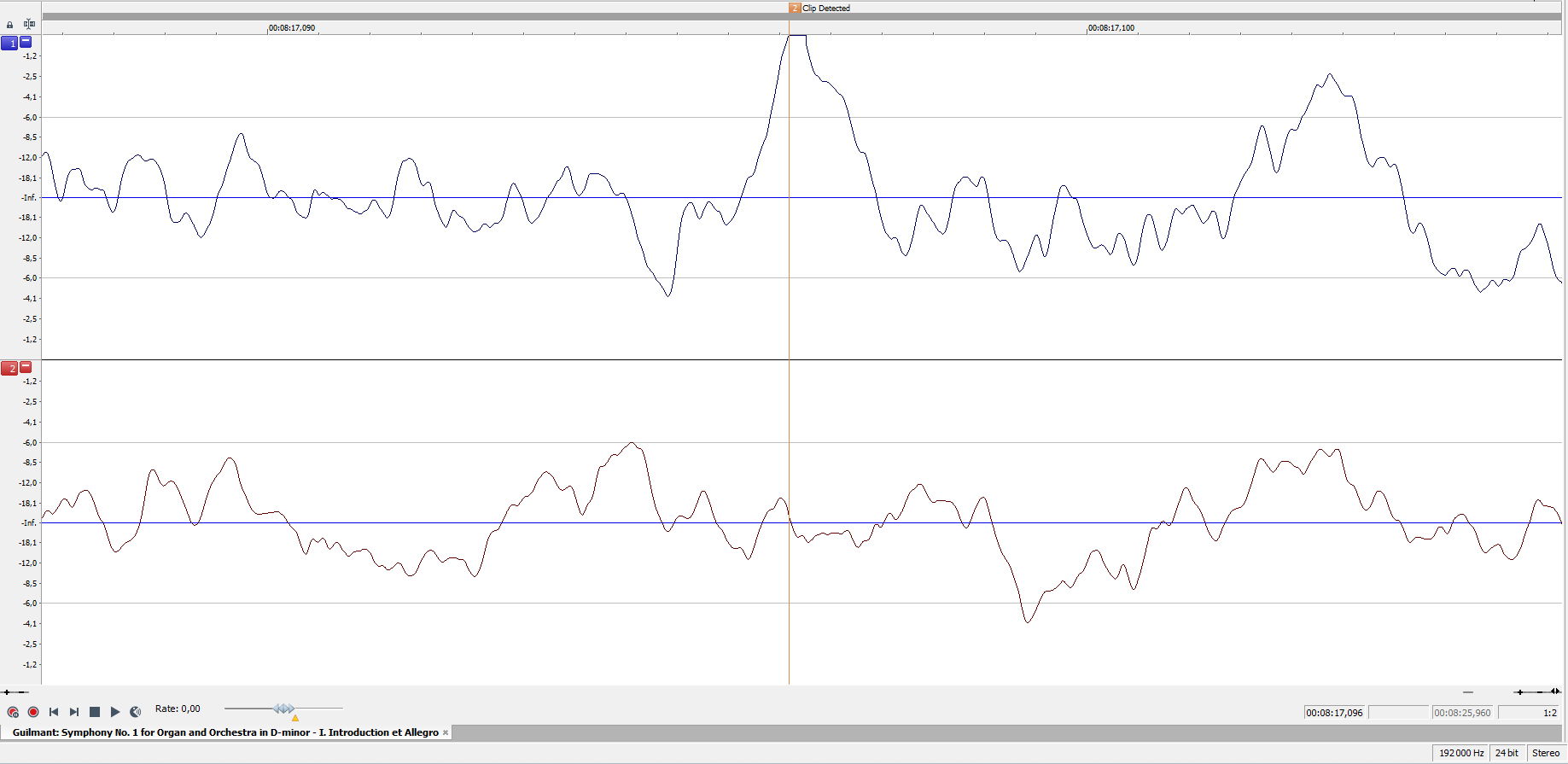Click the cursor position field 00:08:17,096

pyautogui.click(x=1335, y=713)
